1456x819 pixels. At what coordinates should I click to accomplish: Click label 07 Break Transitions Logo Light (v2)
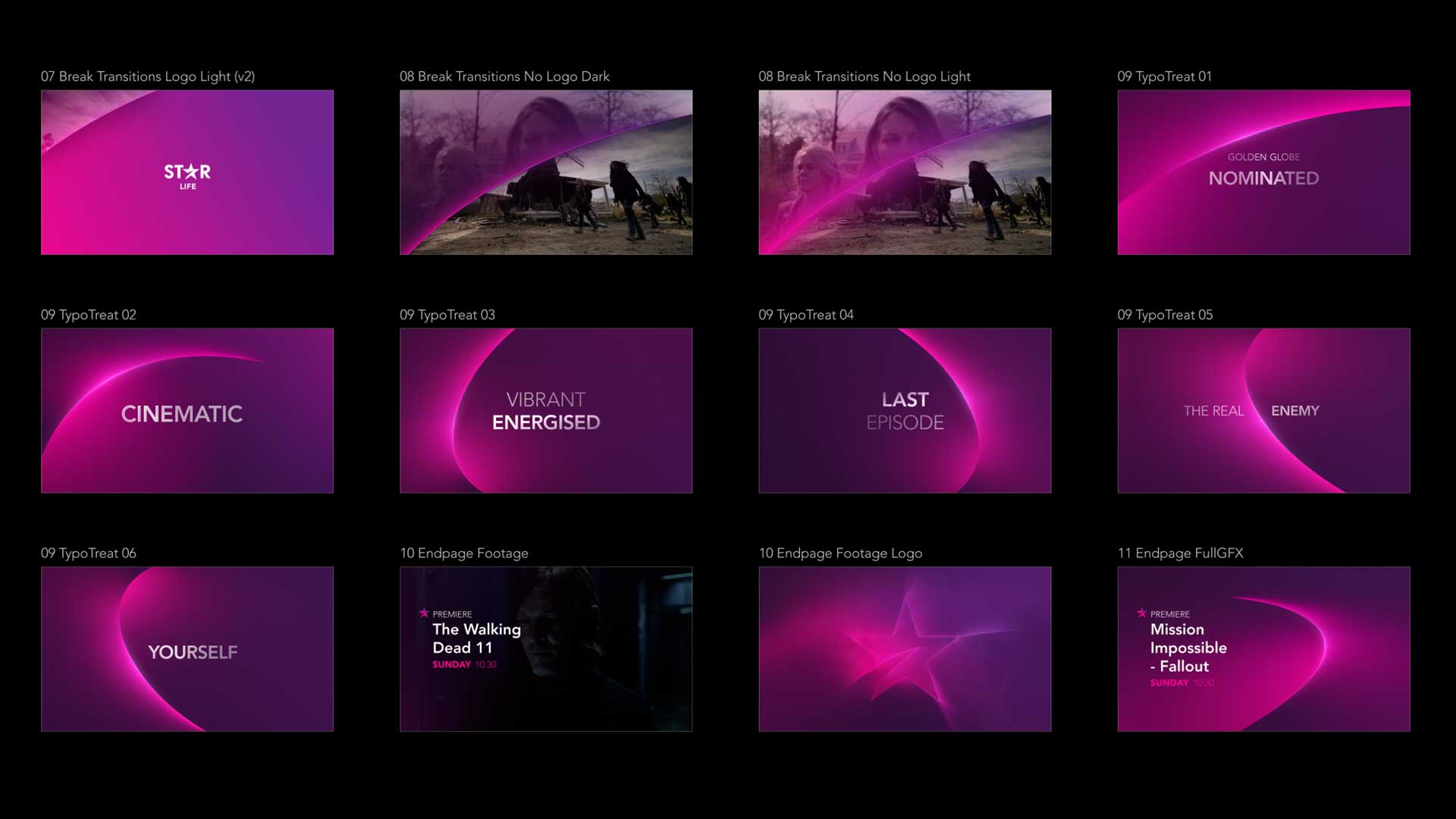[x=148, y=77]
